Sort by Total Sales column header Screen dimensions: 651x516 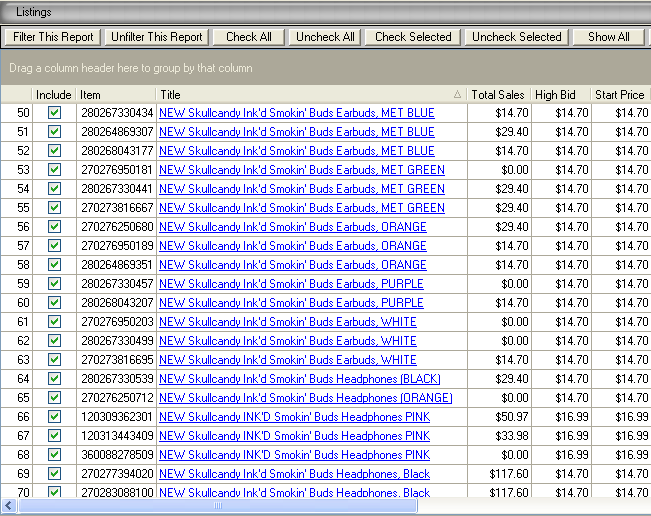(x=499, y=95)
